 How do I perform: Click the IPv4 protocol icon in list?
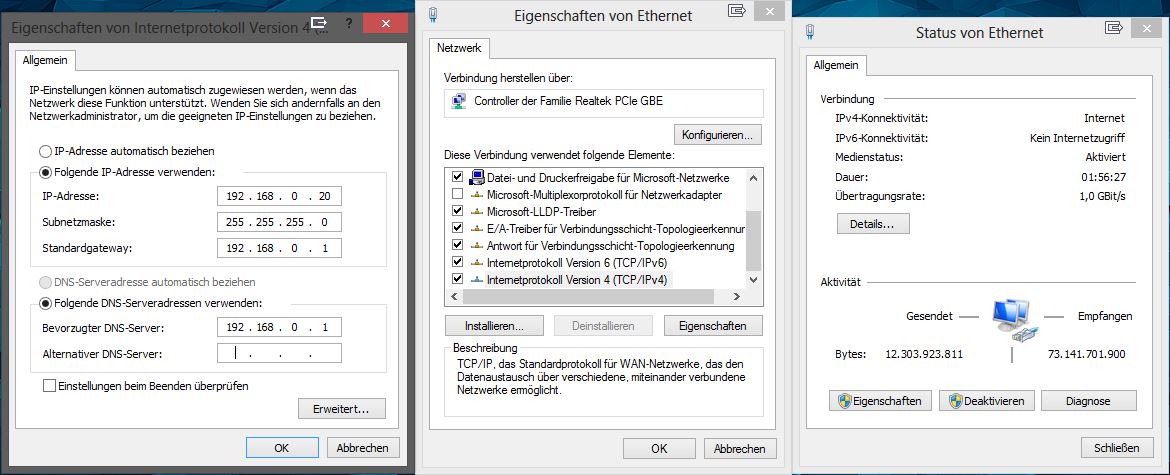click(476, 280)
